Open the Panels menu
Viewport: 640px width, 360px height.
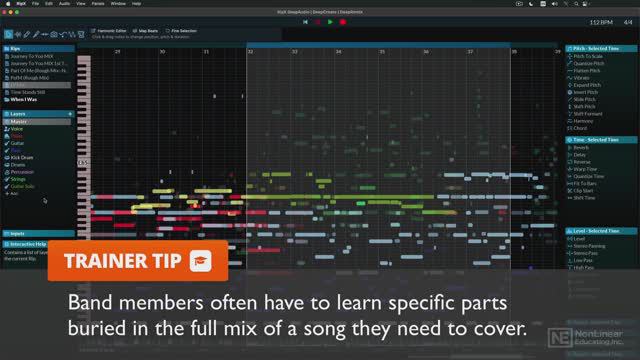click(98, 4)
